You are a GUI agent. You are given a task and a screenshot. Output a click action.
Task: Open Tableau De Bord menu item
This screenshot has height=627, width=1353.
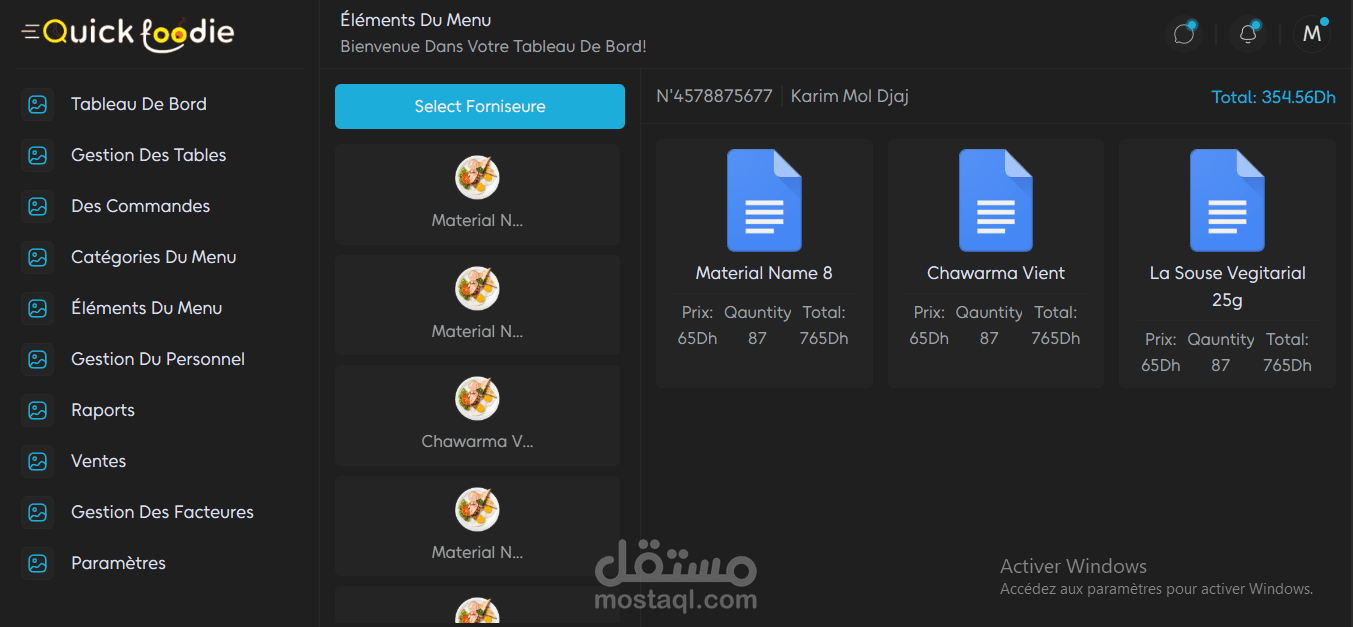(x=139, y=104)
